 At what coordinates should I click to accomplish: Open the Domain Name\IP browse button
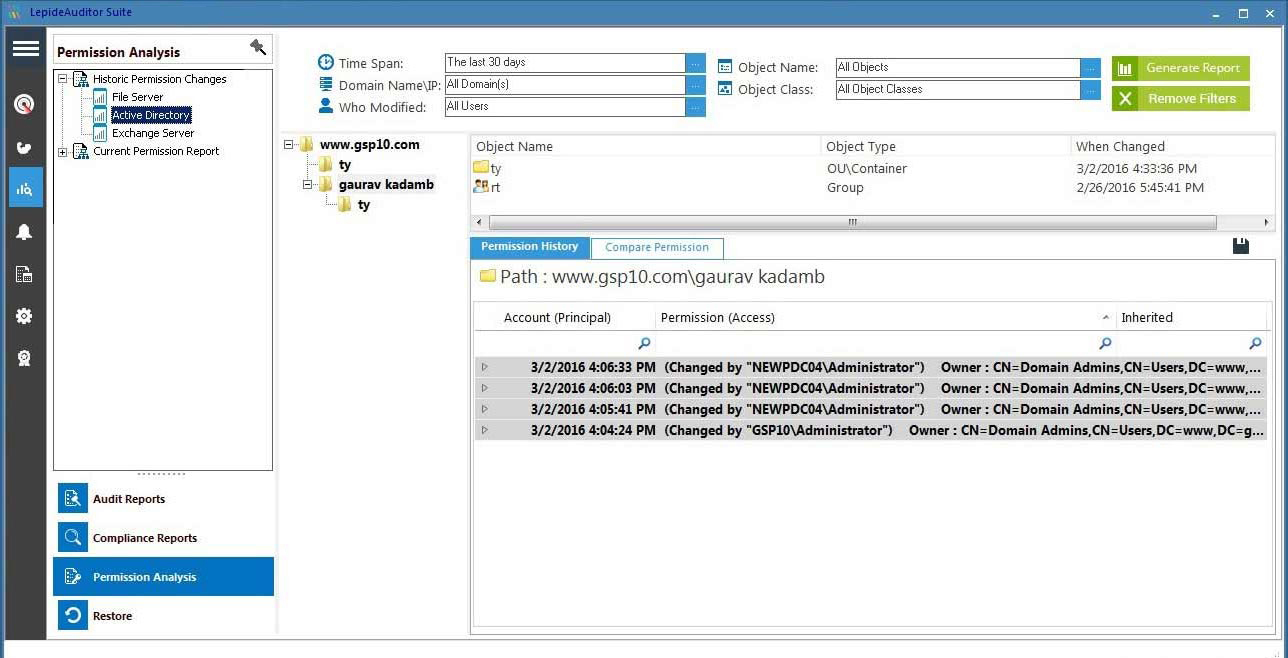click(695, 84)
